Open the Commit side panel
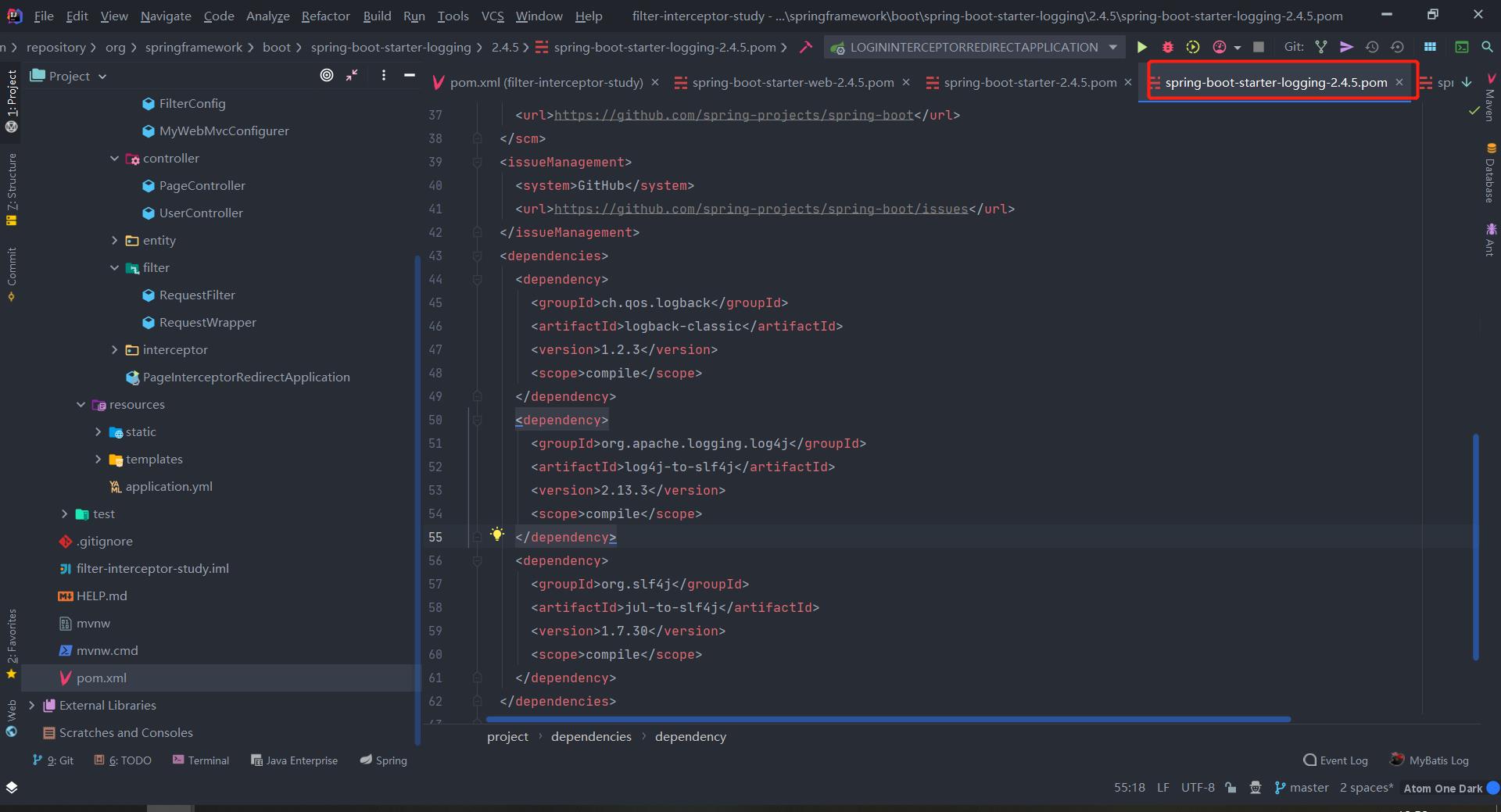The height and width of the screenshot is (812, 1501). pos(12,274)
